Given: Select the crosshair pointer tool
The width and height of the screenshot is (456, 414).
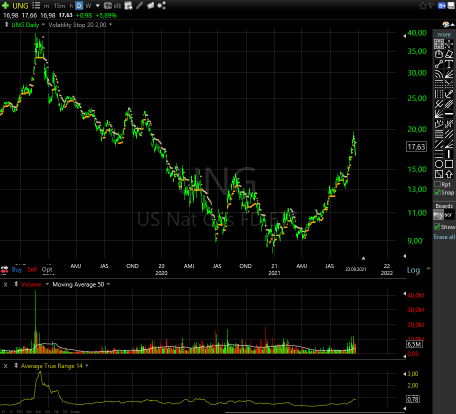Looking at the screenshot, I should (449, 44).
